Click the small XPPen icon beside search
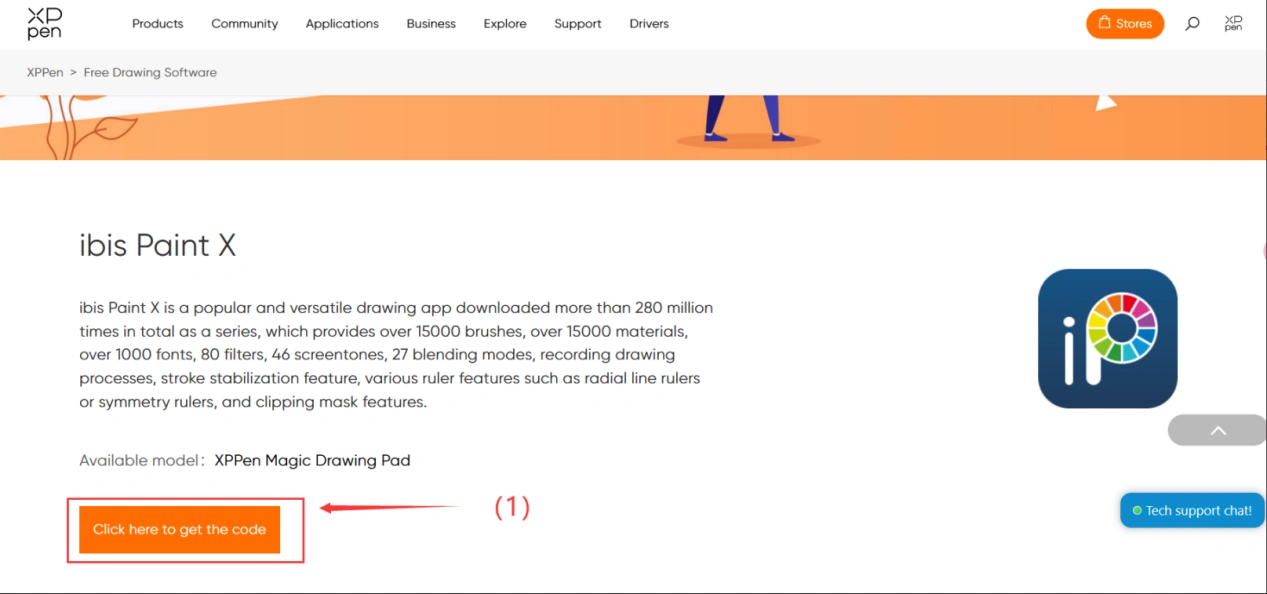 pyautogui.click(x=1233, y=23)
